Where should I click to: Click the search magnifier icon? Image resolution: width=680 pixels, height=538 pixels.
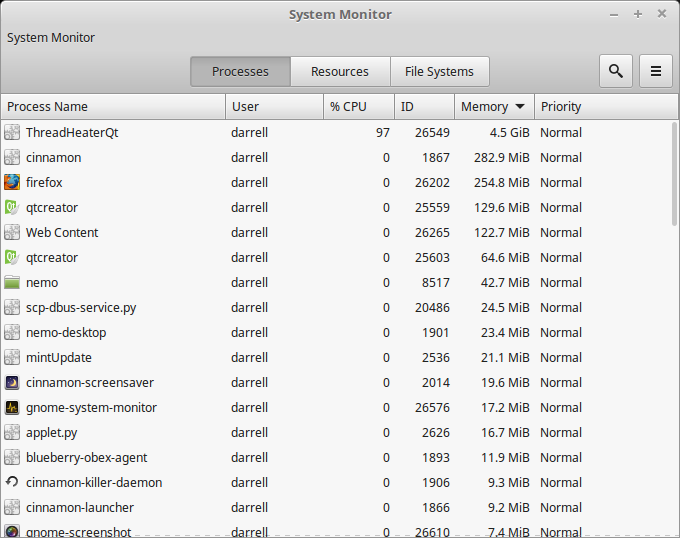click(x=616, y=71)
